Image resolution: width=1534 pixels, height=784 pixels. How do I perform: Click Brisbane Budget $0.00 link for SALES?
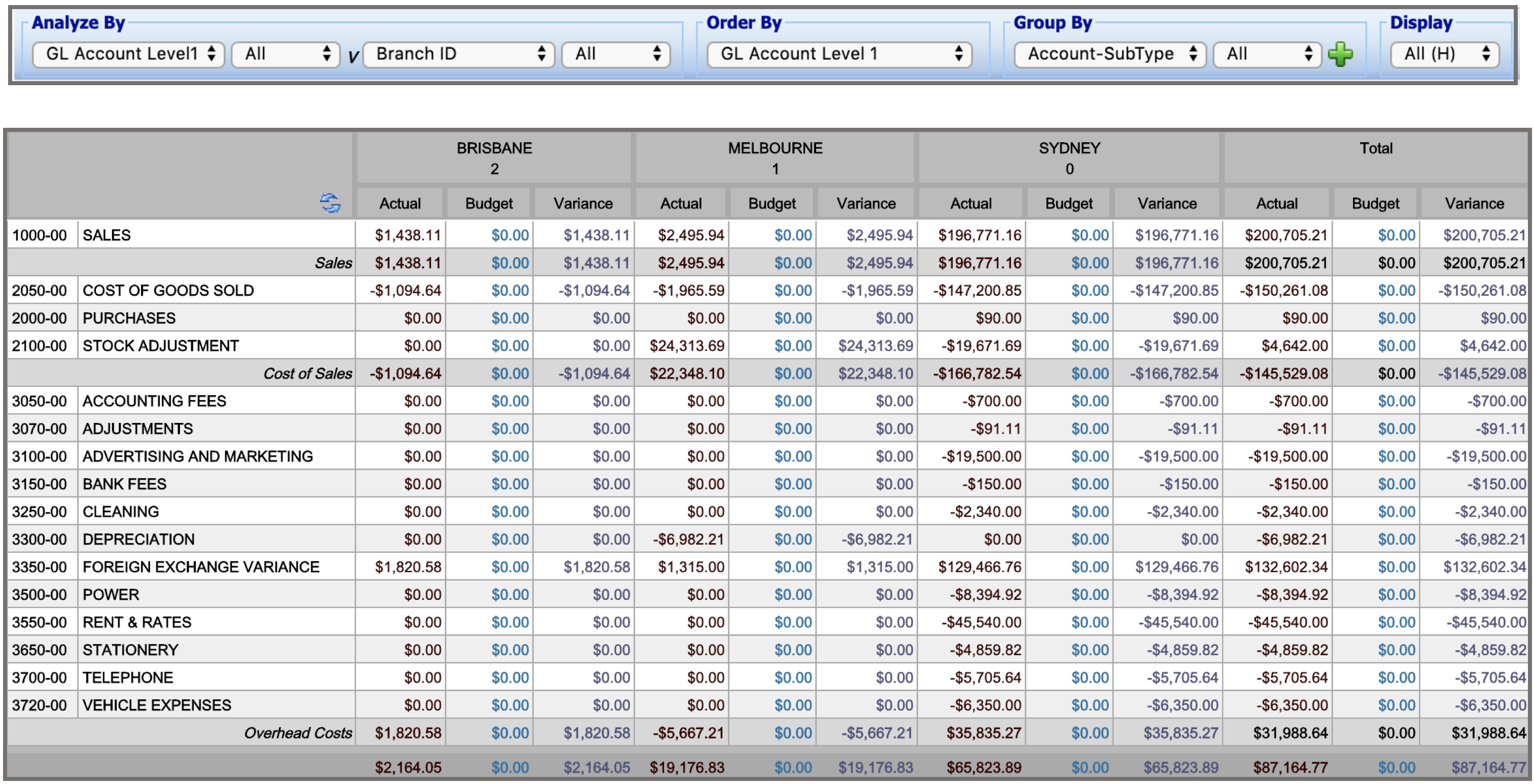click(510, 235)
